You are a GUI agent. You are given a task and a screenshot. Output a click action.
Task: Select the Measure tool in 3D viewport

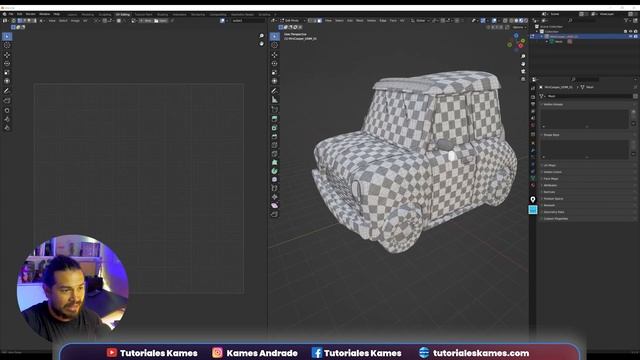[275, 100]
